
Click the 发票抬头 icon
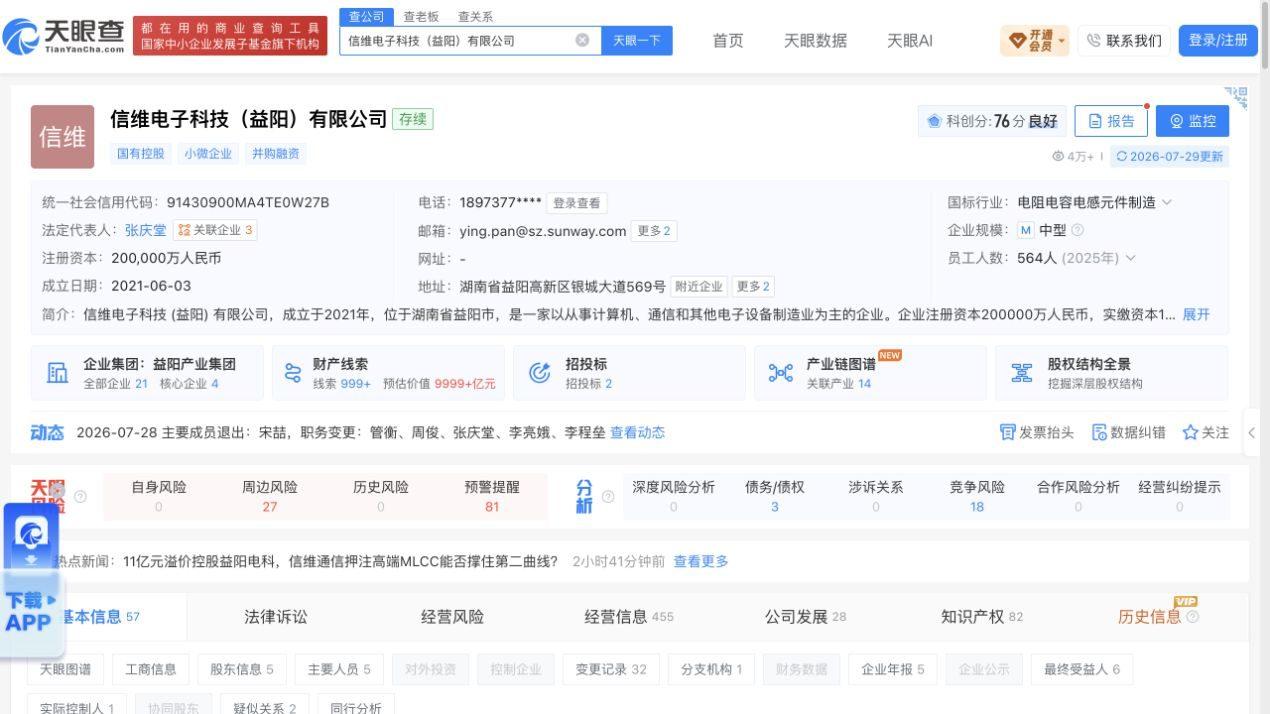coord(1007,432)
